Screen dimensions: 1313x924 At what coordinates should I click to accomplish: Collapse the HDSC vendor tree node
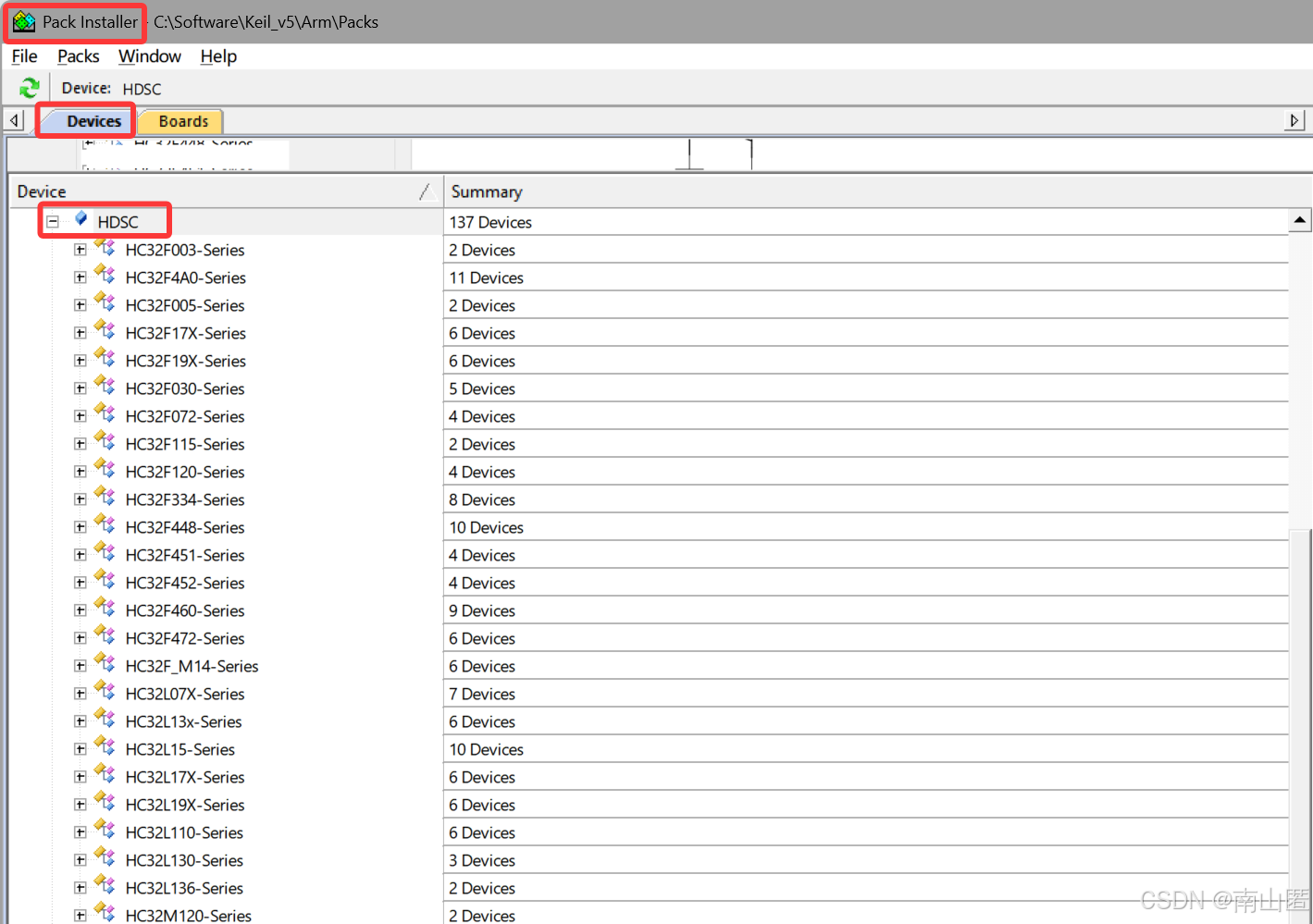point(53,222)
